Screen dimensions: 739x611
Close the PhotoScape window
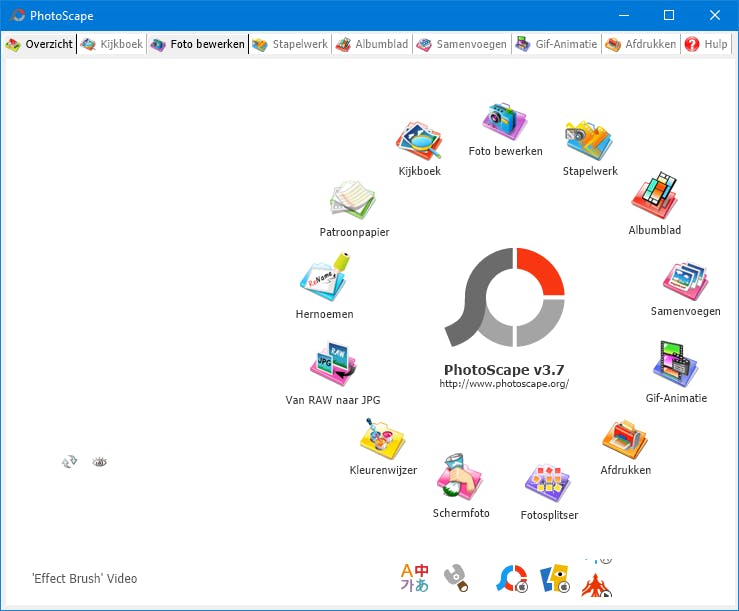coord(714,15)
